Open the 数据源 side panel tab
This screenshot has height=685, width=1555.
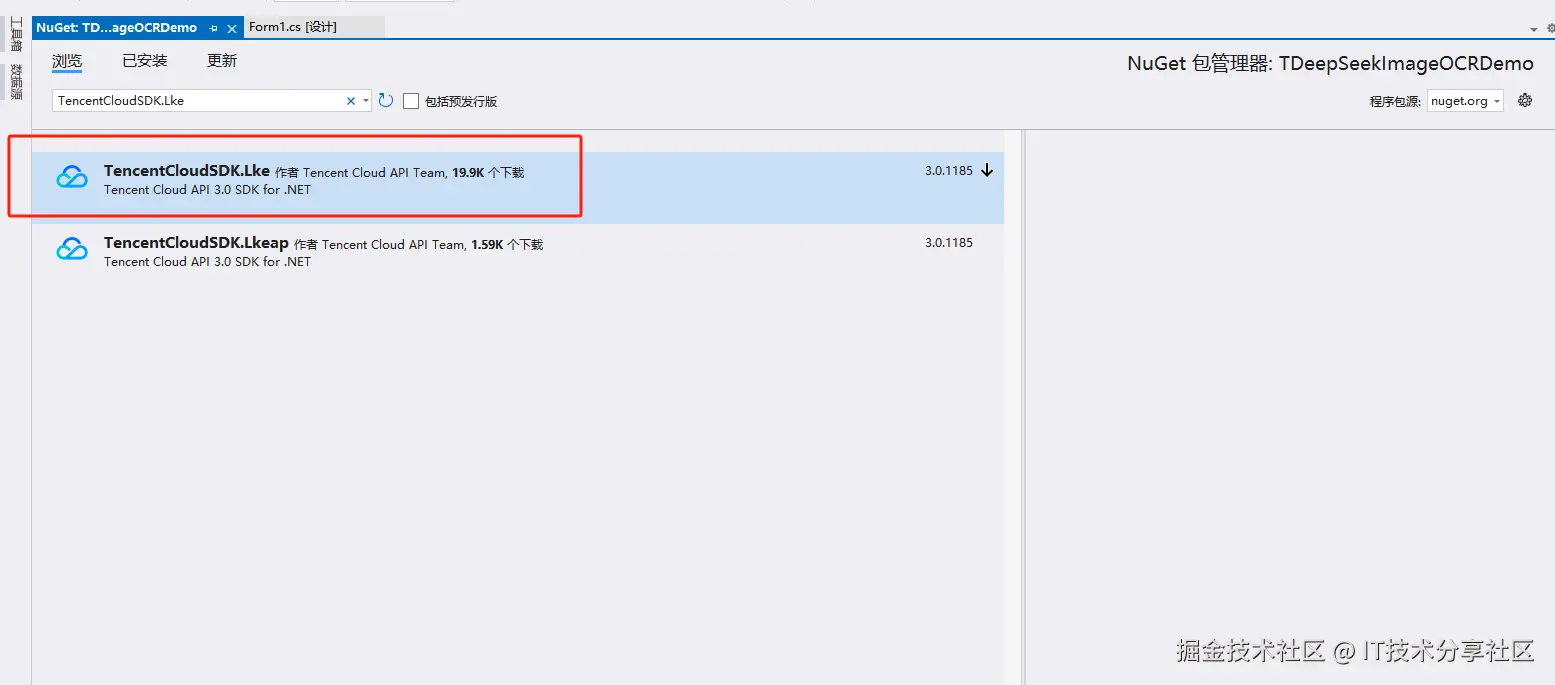tap(16, 82)
